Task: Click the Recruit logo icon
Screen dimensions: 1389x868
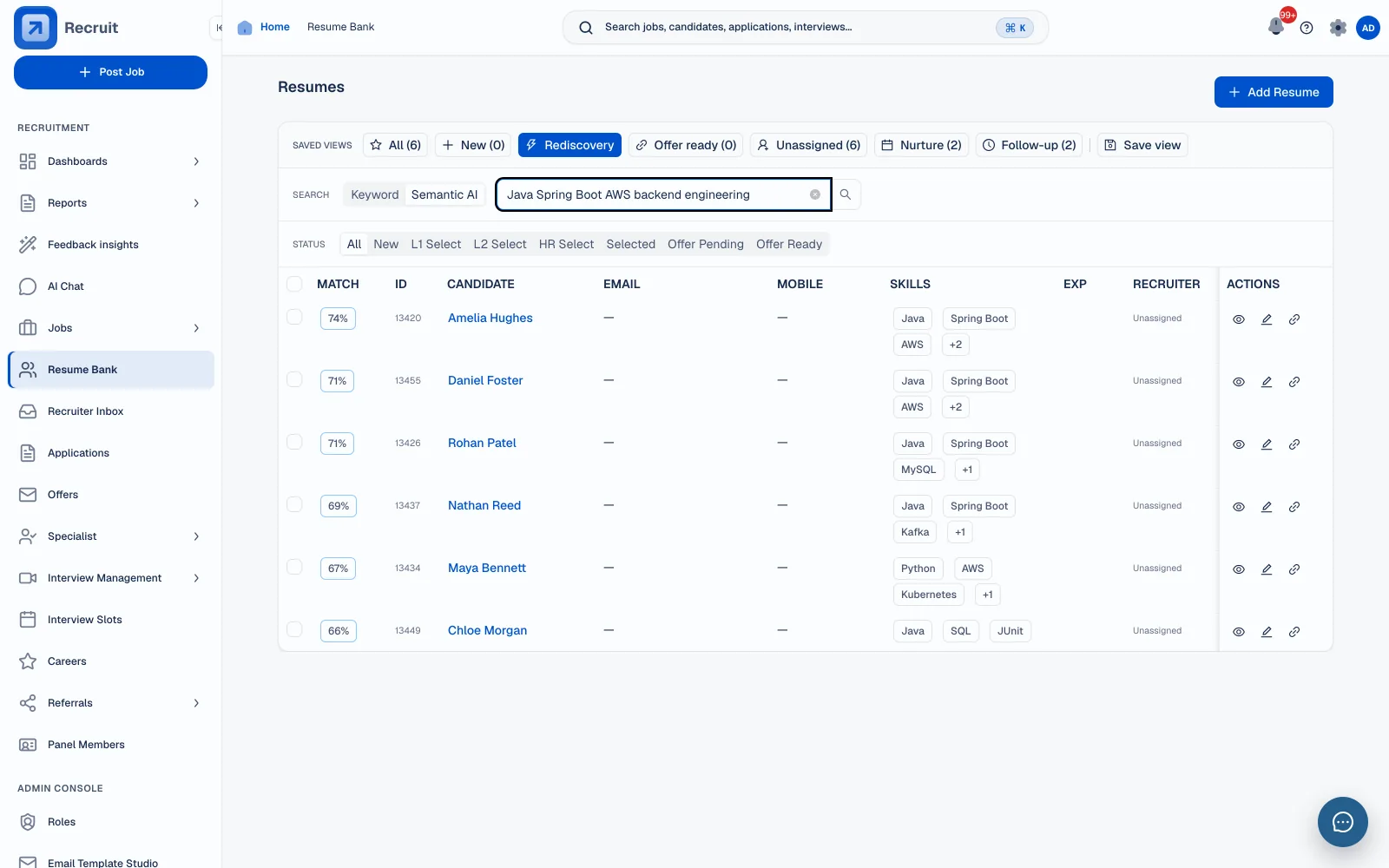Action: (36, 28)
